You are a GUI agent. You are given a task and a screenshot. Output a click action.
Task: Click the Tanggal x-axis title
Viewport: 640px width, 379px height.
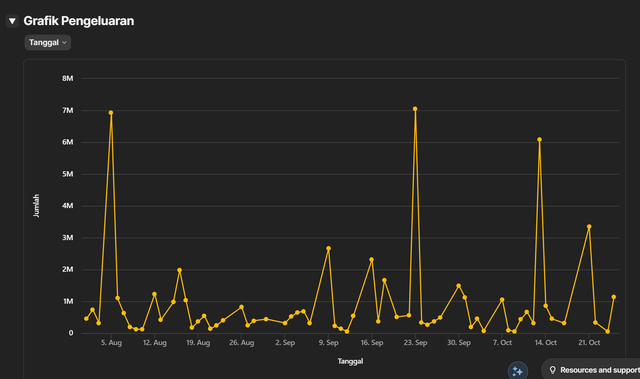[350, 361]
